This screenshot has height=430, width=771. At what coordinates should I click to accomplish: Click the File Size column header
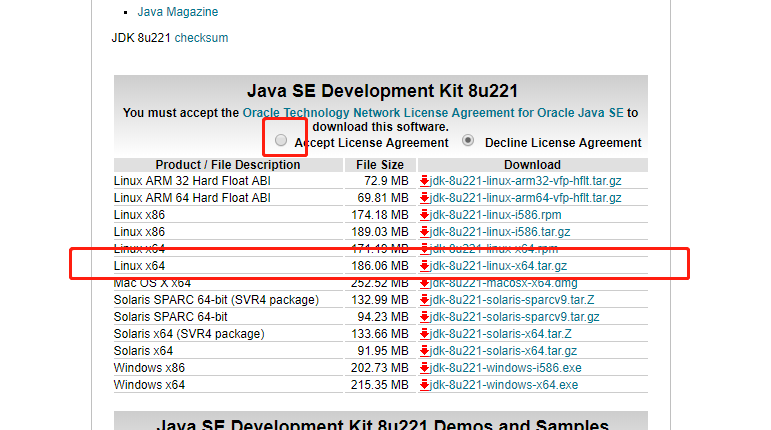tap(380, 165)
